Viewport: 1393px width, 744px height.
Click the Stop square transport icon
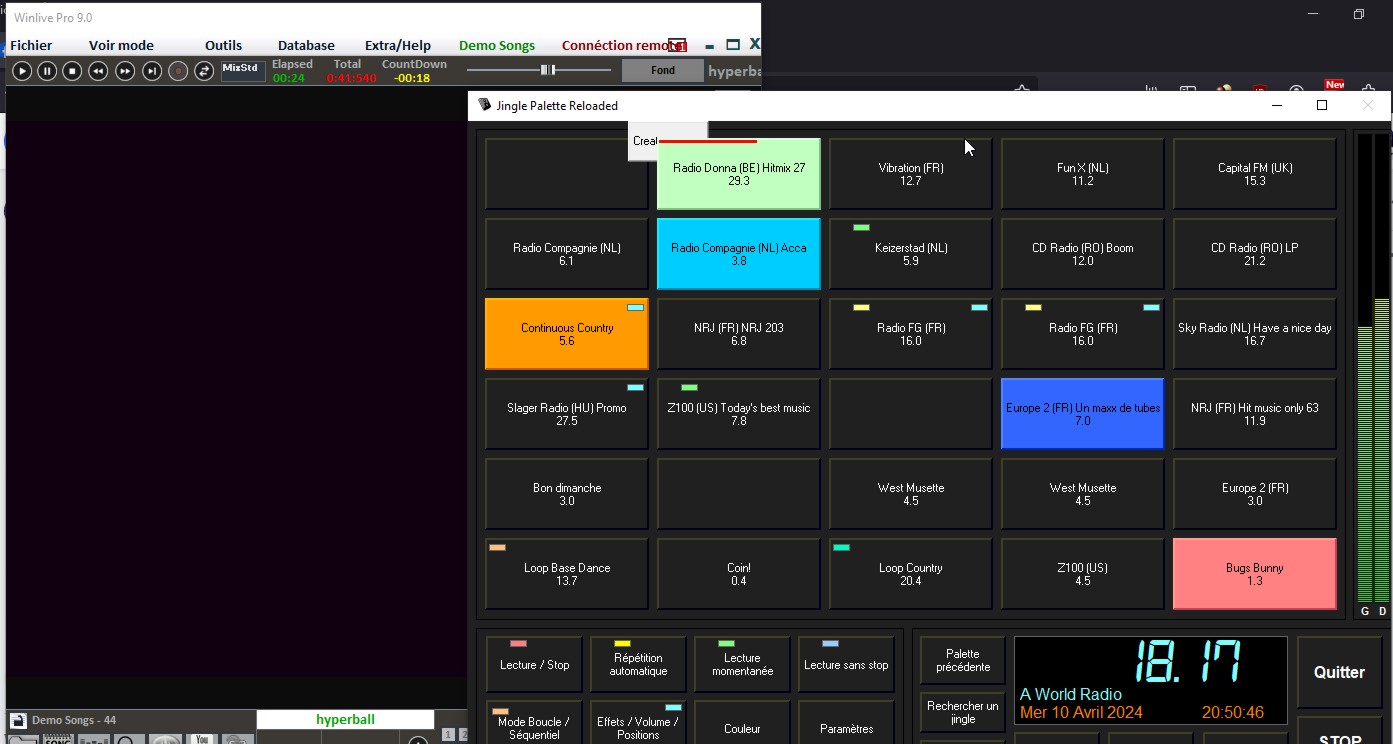[72, 71]
